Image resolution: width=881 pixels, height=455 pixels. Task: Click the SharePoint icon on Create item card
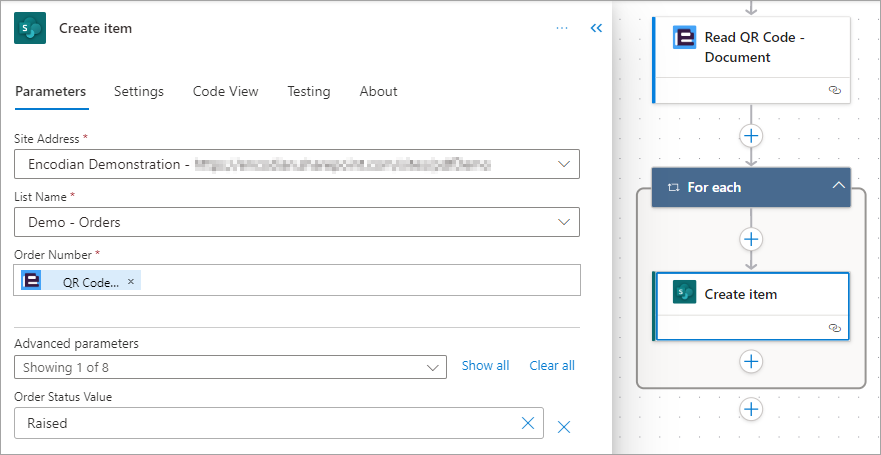pyautogui.click(x=684, y=292)
